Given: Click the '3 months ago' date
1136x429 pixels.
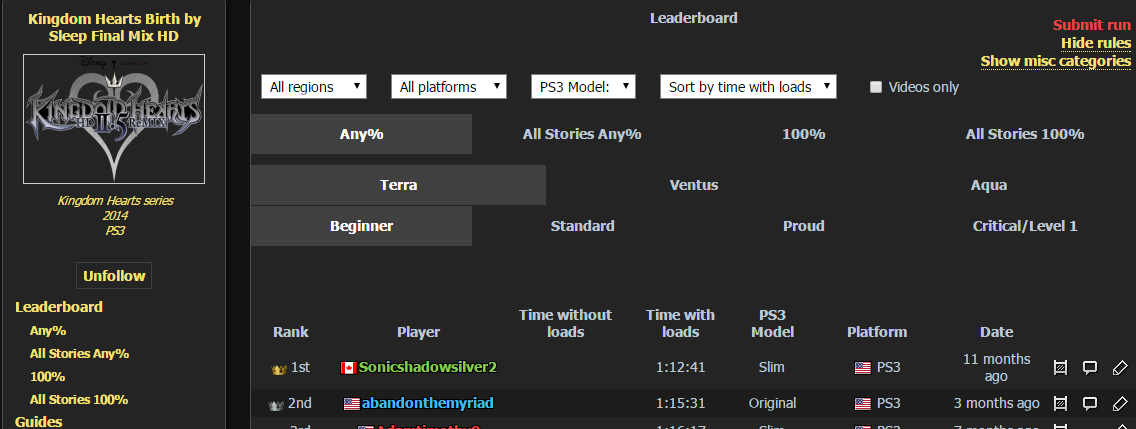Looking at the screenshot, I should 996,403.
